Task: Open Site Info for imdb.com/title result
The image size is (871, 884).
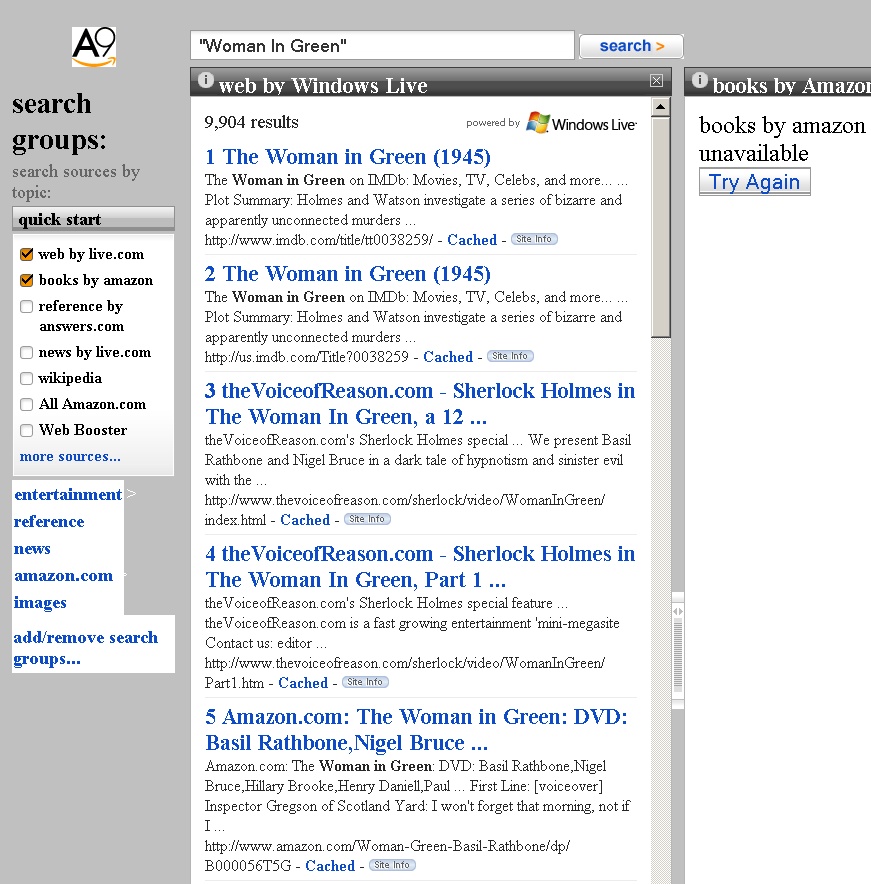Action: (x=534, y=239)
